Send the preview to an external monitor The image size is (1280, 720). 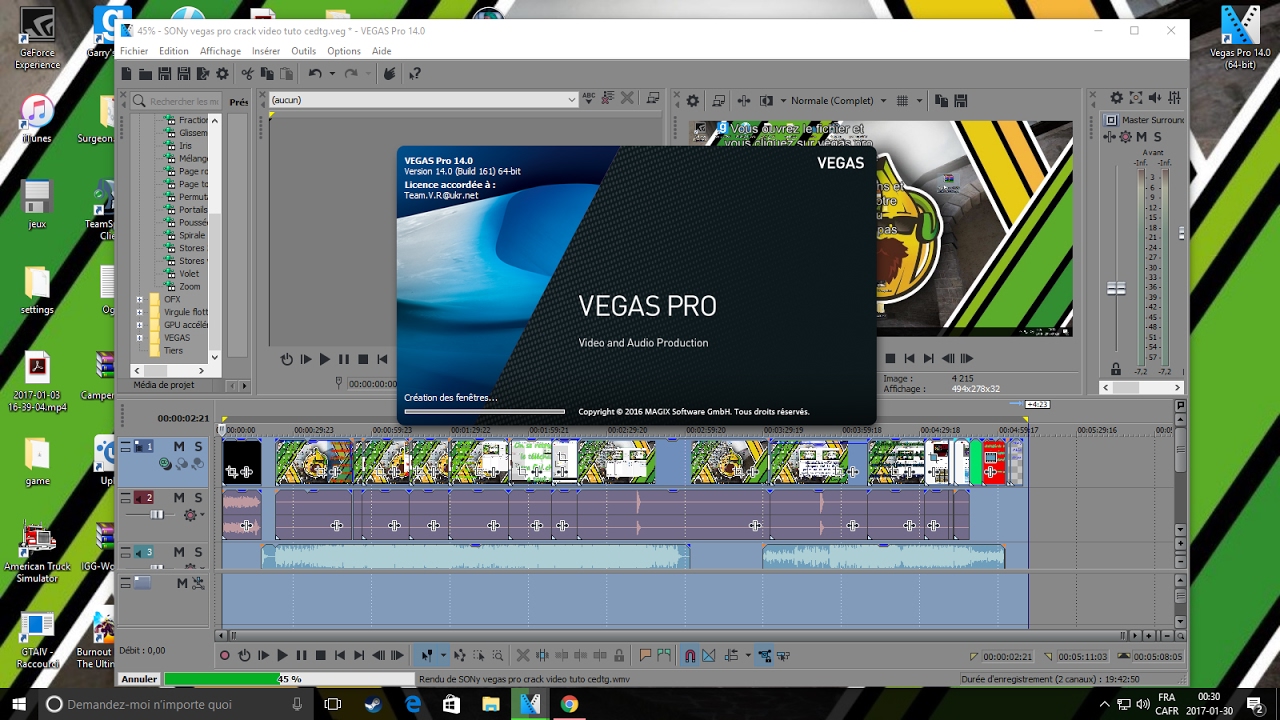coord(719,101)
